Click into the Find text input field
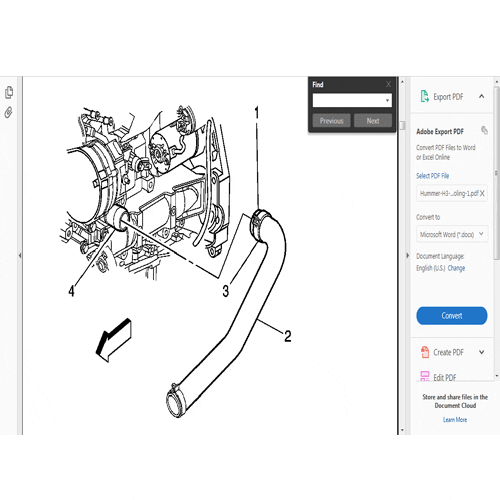 pos(348,100)
